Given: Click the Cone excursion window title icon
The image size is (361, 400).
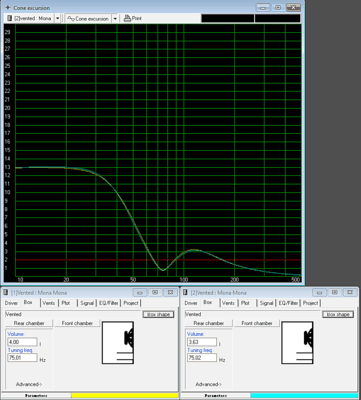Looking at the screenshot, I should pos(8,7).
